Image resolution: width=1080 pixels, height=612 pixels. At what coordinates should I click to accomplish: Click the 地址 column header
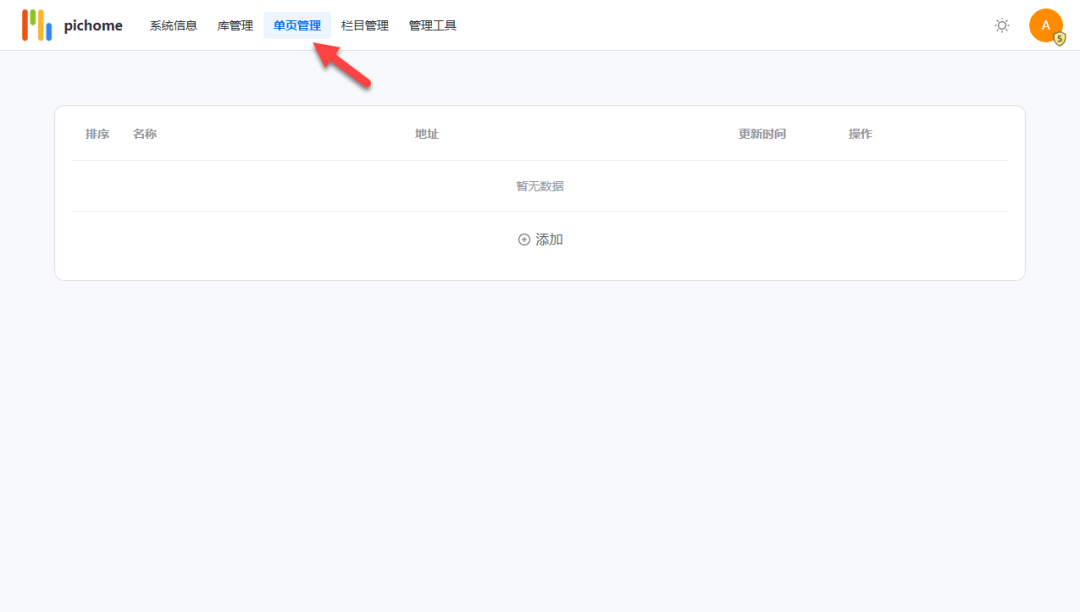pyautogui.click(x=426, y=133)
